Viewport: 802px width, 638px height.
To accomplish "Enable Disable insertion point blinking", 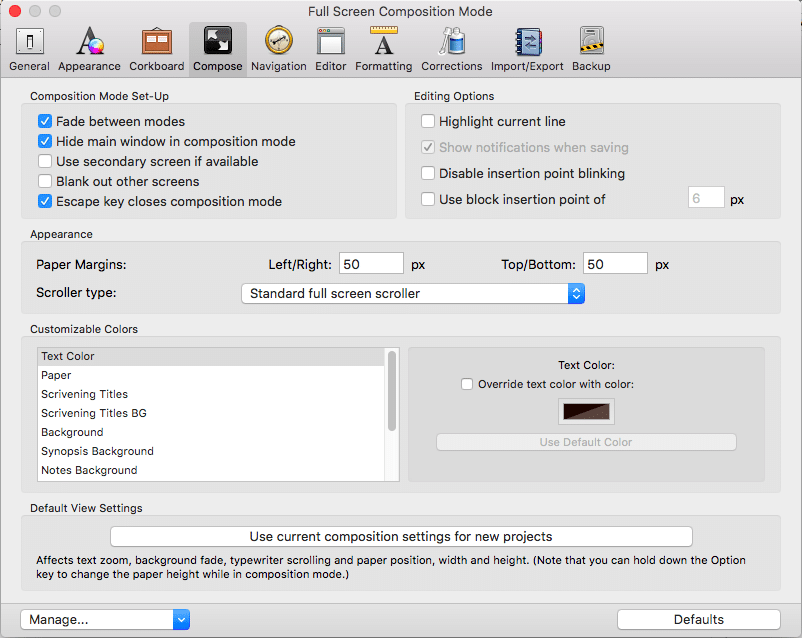I will click(428, 173).
